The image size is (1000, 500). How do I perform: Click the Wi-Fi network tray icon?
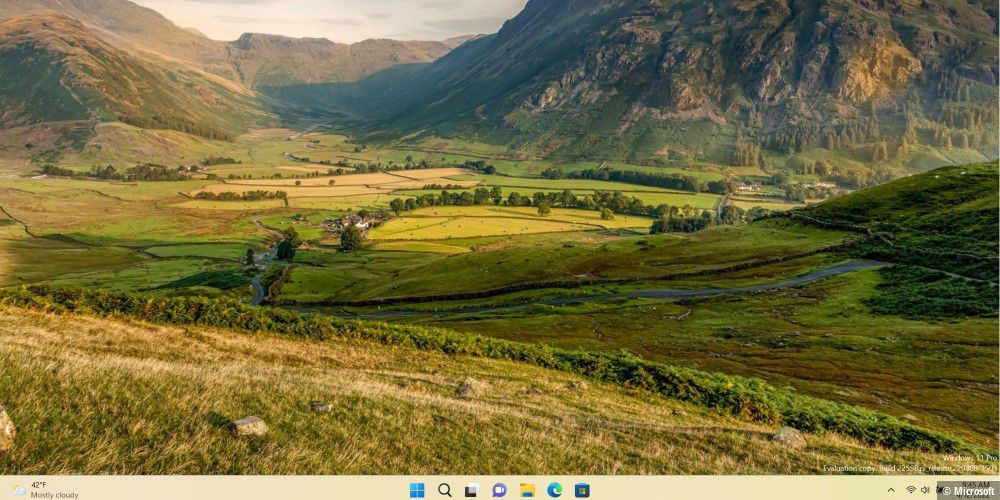[911, 490]
